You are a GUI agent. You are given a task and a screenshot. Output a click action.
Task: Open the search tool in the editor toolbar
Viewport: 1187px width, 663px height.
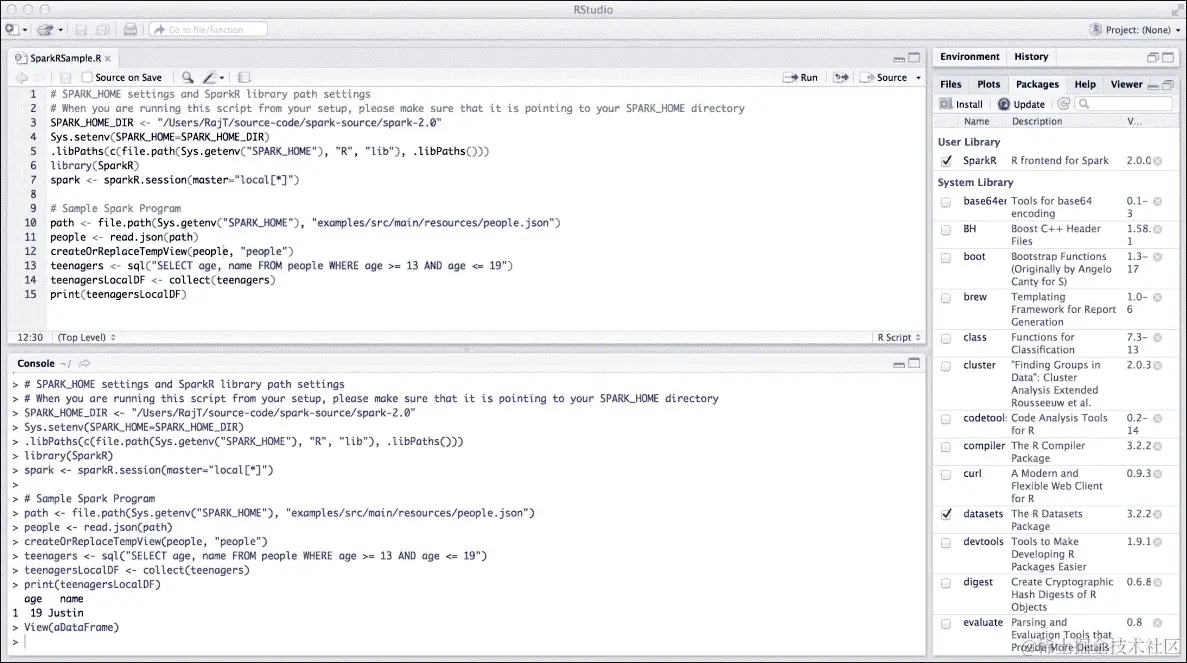click(x=187, y=77)
